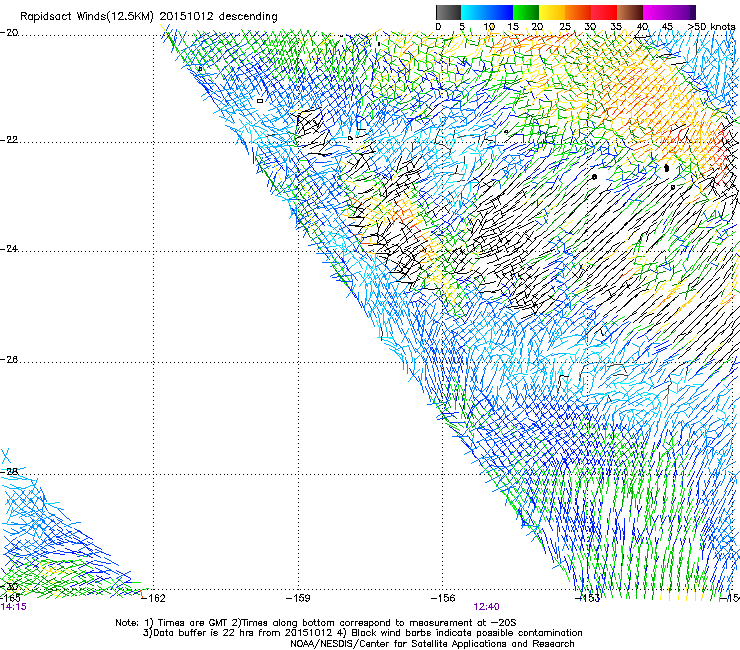Click the 'Times are GMT' note line
Image resolution: width=740 pixels, height=650 pixels.
coord(316,623)
